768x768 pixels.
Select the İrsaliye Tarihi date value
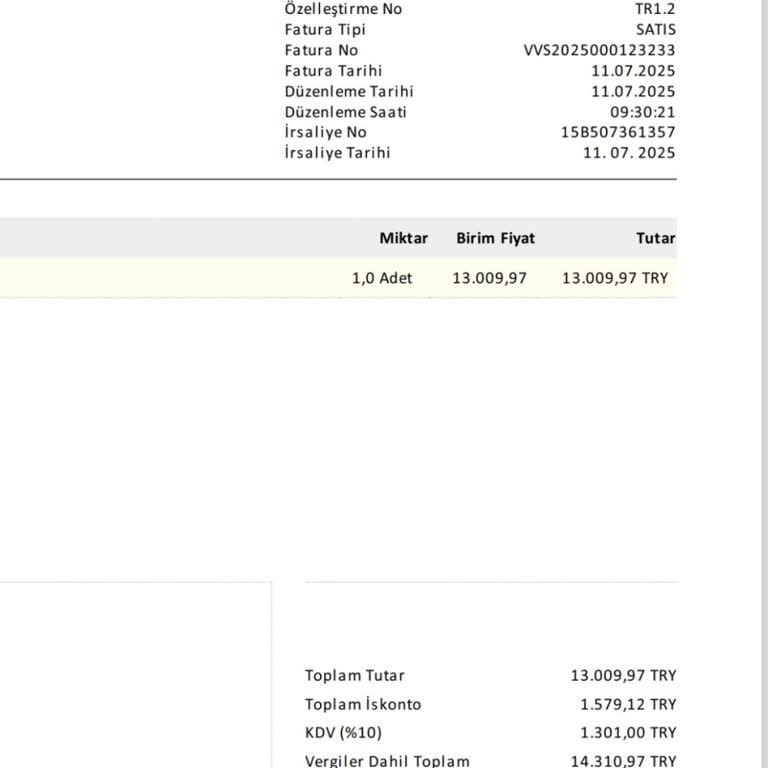pos(629,153)
